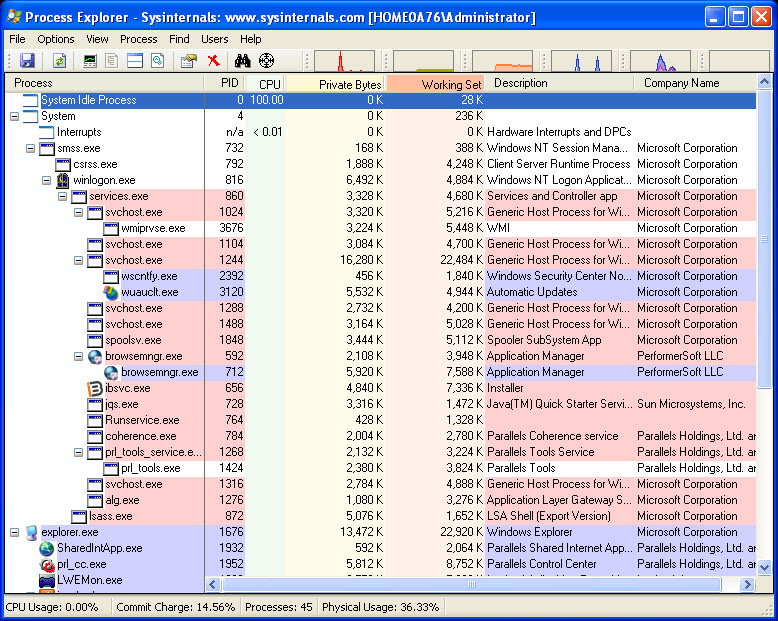Viewport: 778px width, 621px height.
Task: Click the horizontal scrollbar right arrow
Action: point(747,585)
